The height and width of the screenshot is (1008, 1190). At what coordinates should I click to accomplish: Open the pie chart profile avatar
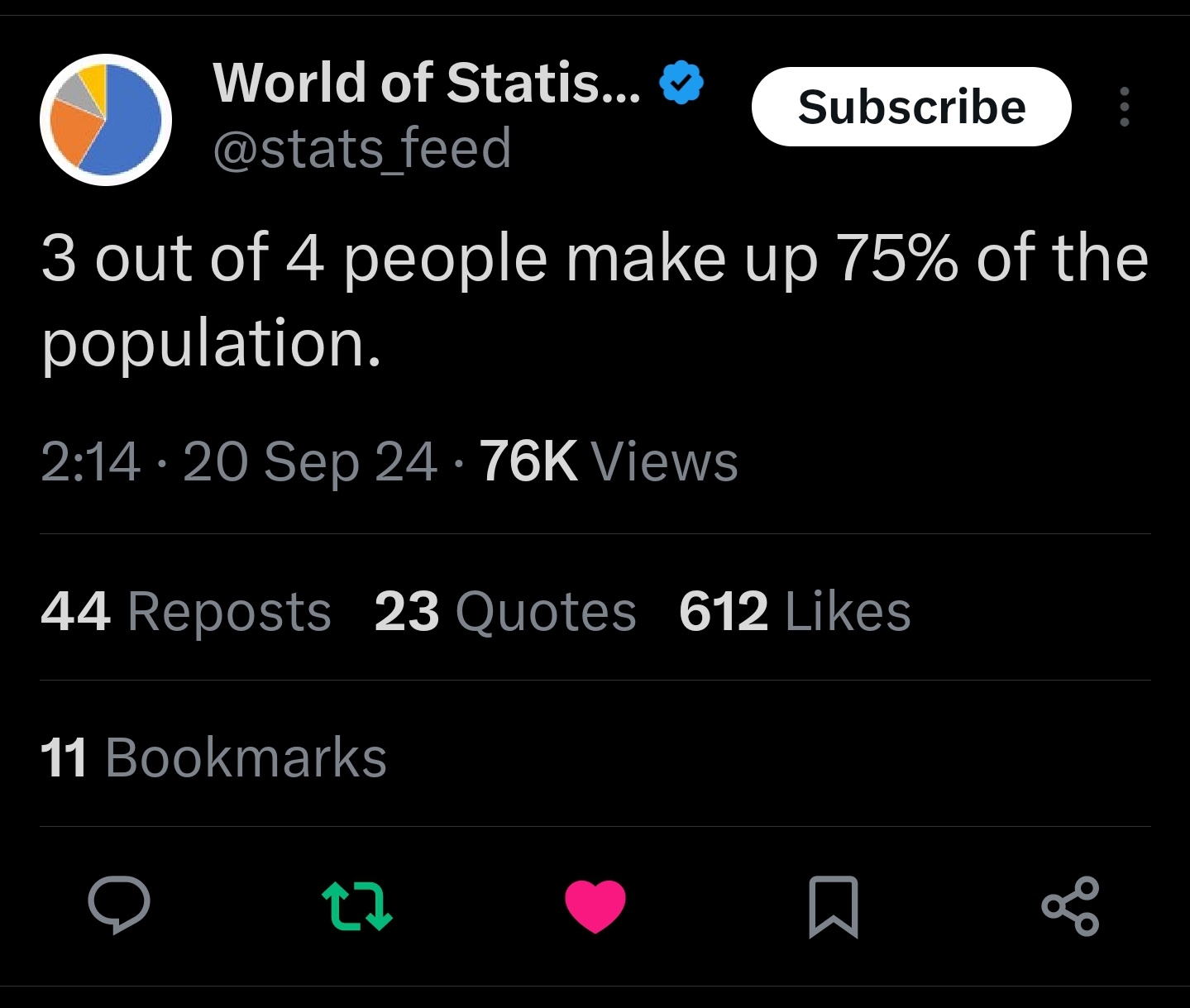coord(106,120)
